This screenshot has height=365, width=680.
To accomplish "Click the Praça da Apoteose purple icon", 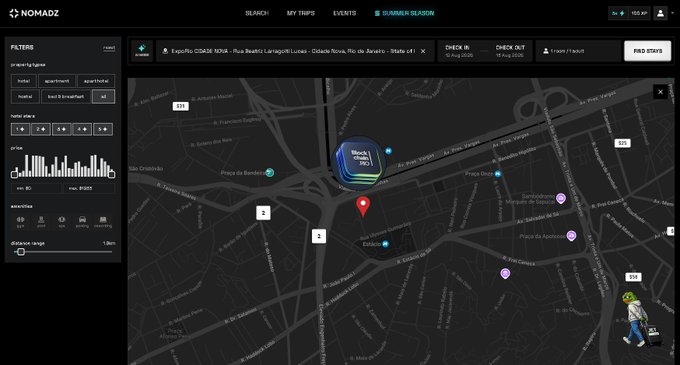I will click(x=572, y=236).
